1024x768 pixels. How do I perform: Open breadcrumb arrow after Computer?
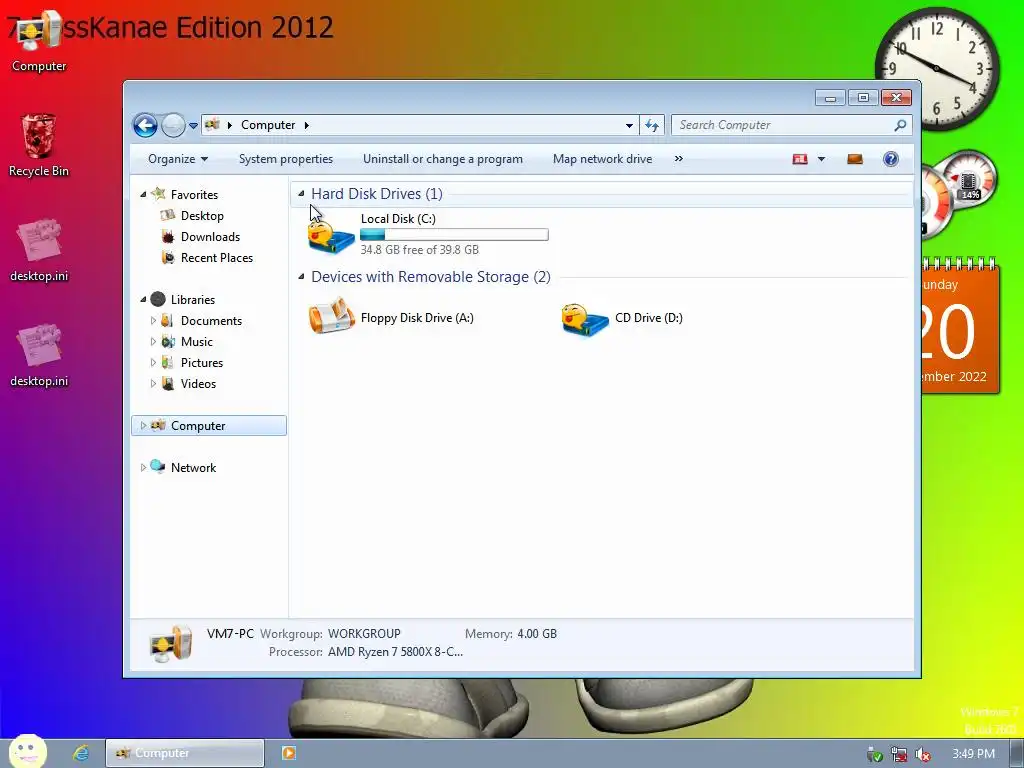tap(306, 125)
